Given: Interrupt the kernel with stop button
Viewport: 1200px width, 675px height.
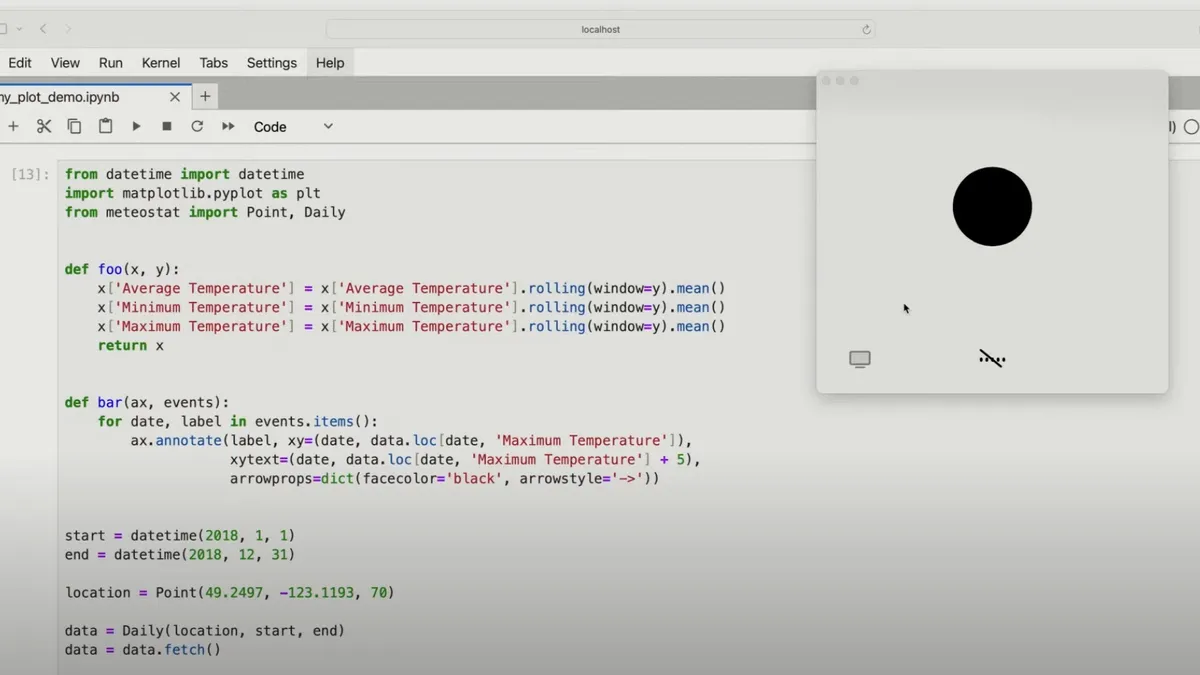Looking at the screenshot, I should [x=167, y=127].
